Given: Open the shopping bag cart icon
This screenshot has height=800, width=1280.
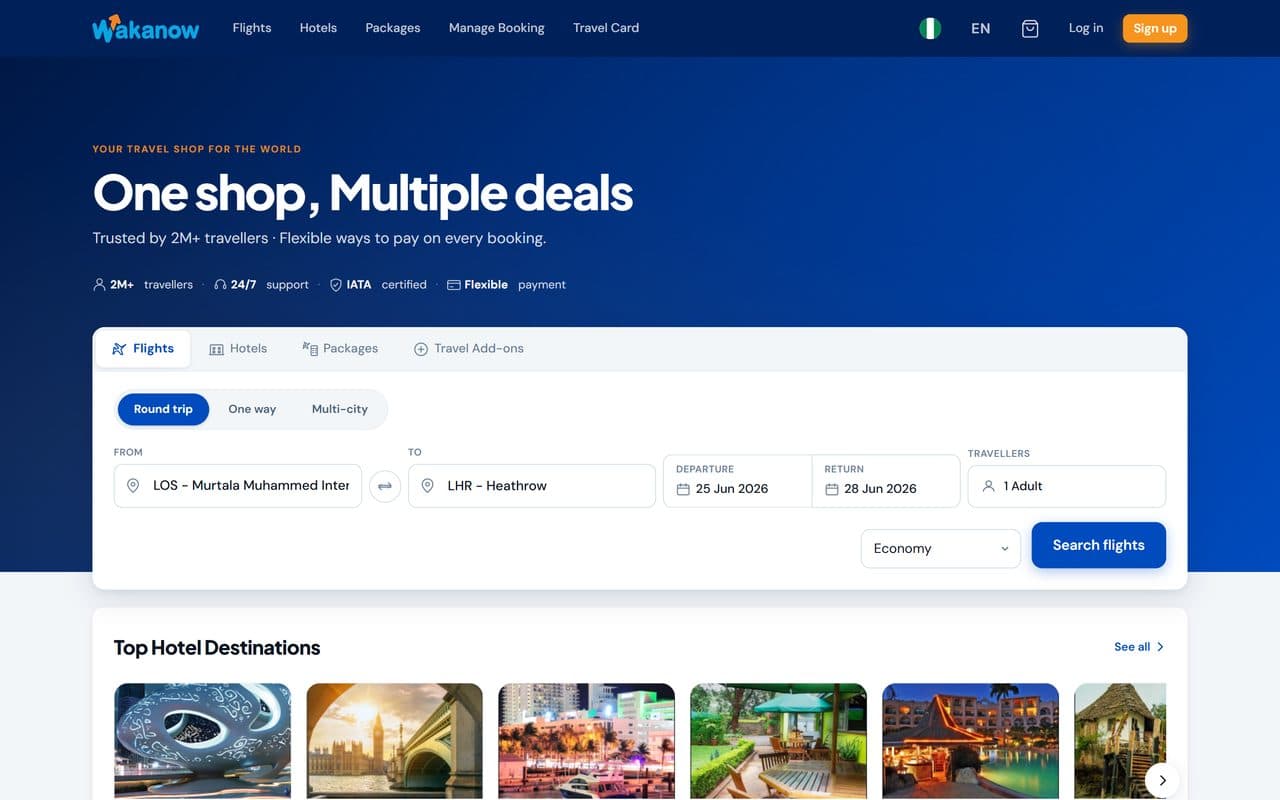Looking at the screenshot, I should click(x=1030, y=28).
